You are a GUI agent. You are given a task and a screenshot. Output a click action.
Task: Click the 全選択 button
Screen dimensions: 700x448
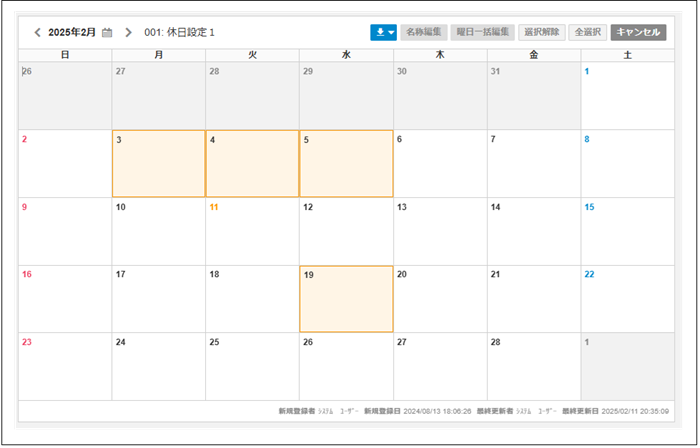tap(588, 32)
